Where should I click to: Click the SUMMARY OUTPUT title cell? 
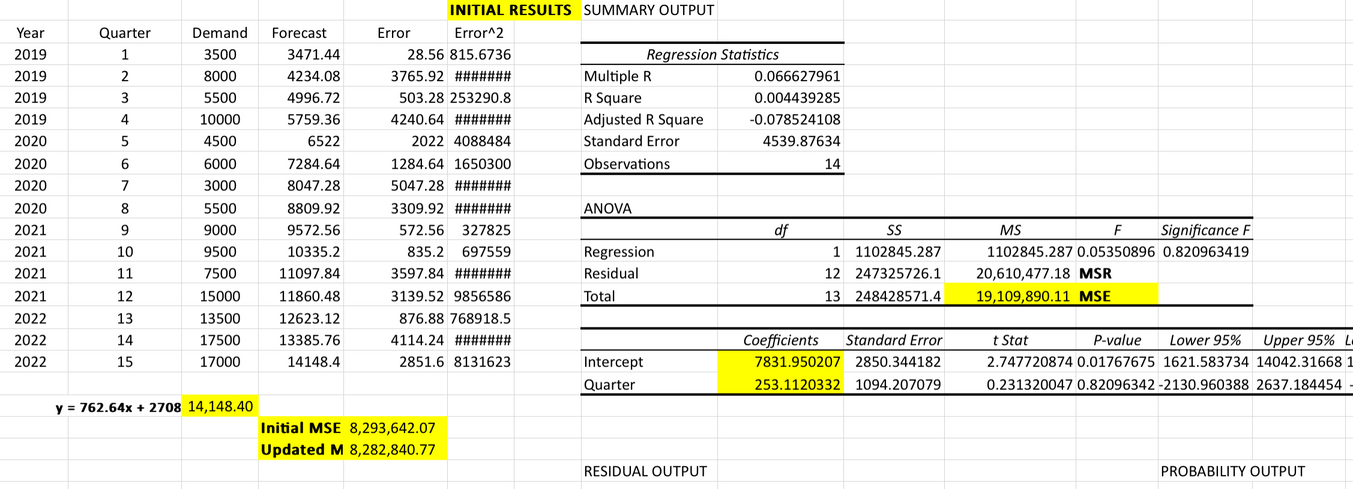tap(648, 11)
